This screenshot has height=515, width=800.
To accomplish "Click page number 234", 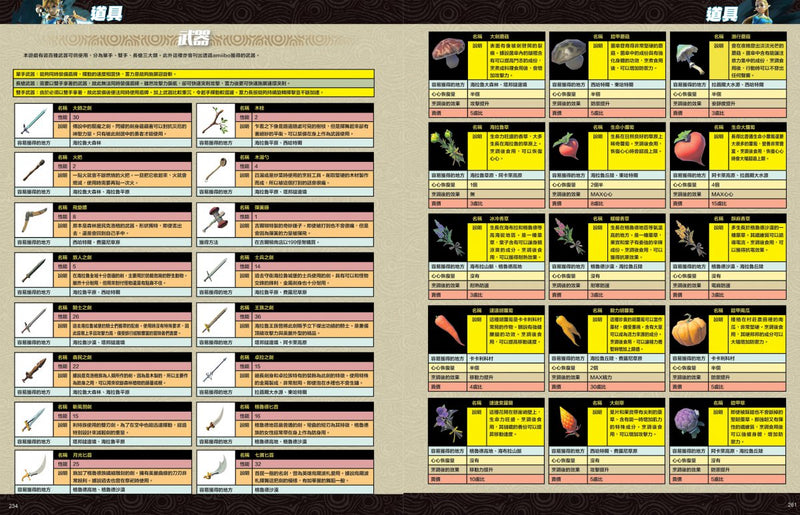I will 14,506.
